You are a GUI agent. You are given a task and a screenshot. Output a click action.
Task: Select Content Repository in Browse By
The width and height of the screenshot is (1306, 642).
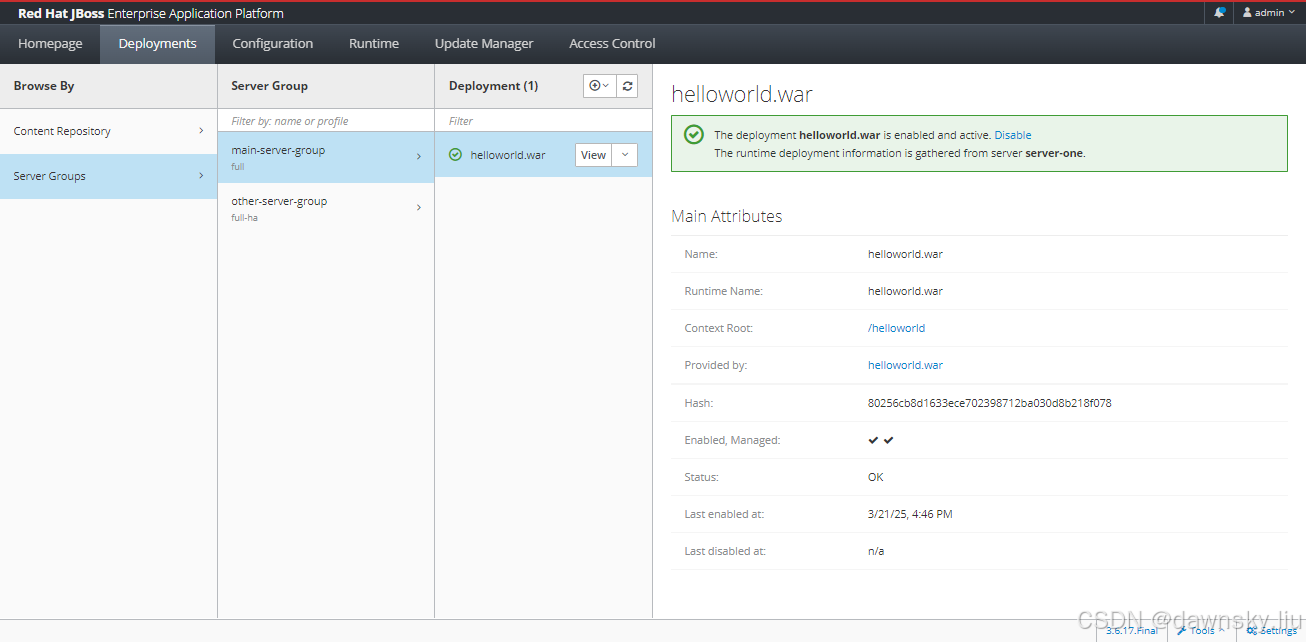point(108,131)
